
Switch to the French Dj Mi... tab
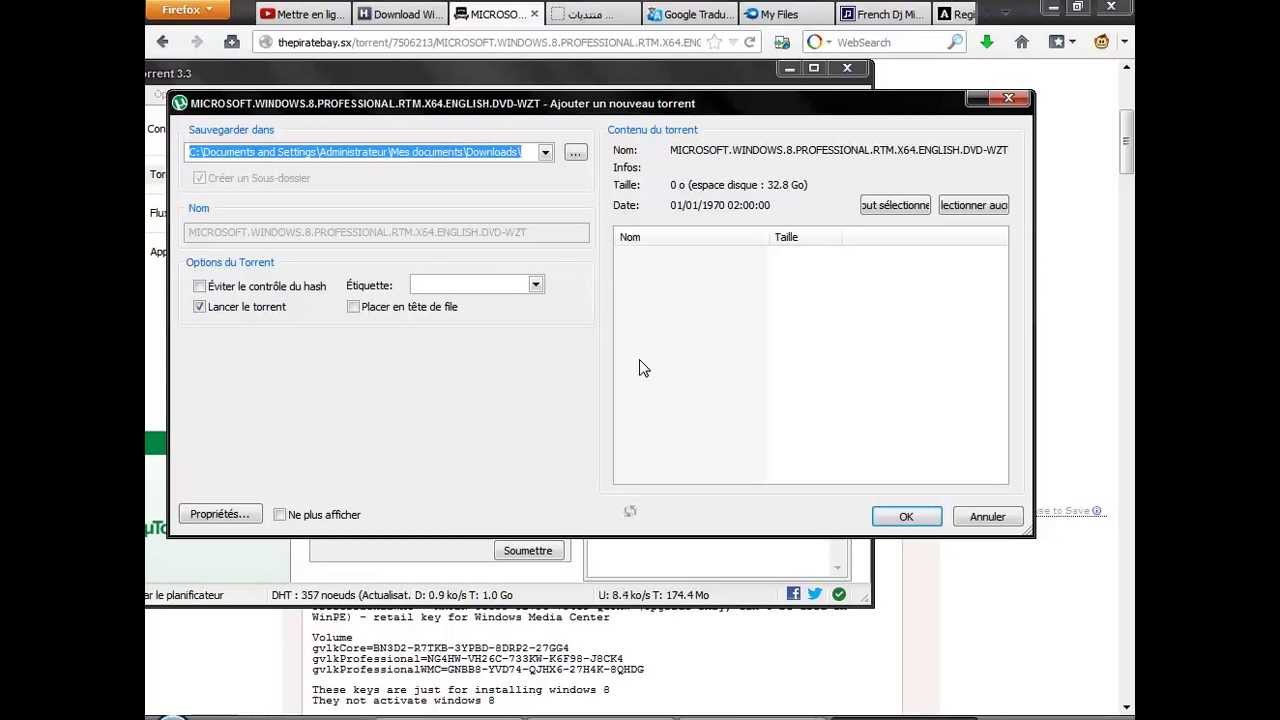click(884, 14)
